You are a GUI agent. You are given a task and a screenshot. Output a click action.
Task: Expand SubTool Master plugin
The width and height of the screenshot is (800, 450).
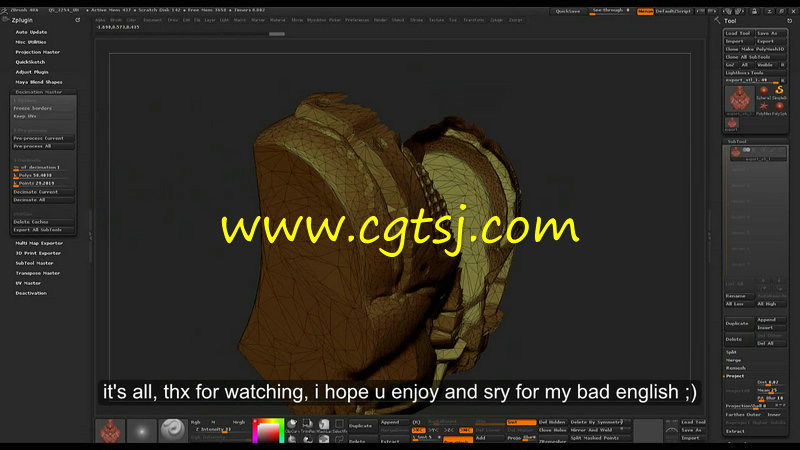tap(34, 263)
